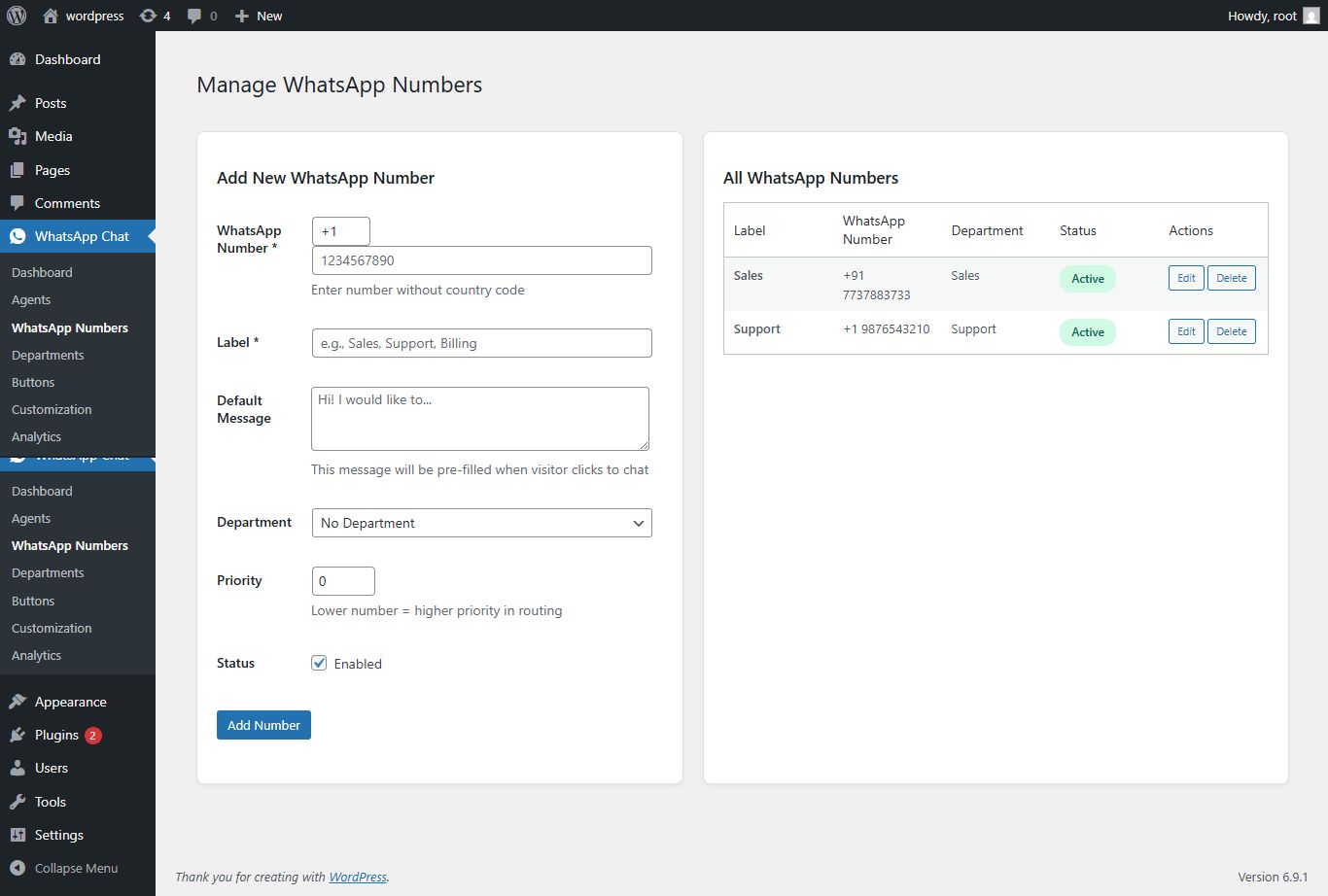Edit the Sales WhatsApp number
The height and width of the screenshot is (896, 1328).
click(1186, 278)
